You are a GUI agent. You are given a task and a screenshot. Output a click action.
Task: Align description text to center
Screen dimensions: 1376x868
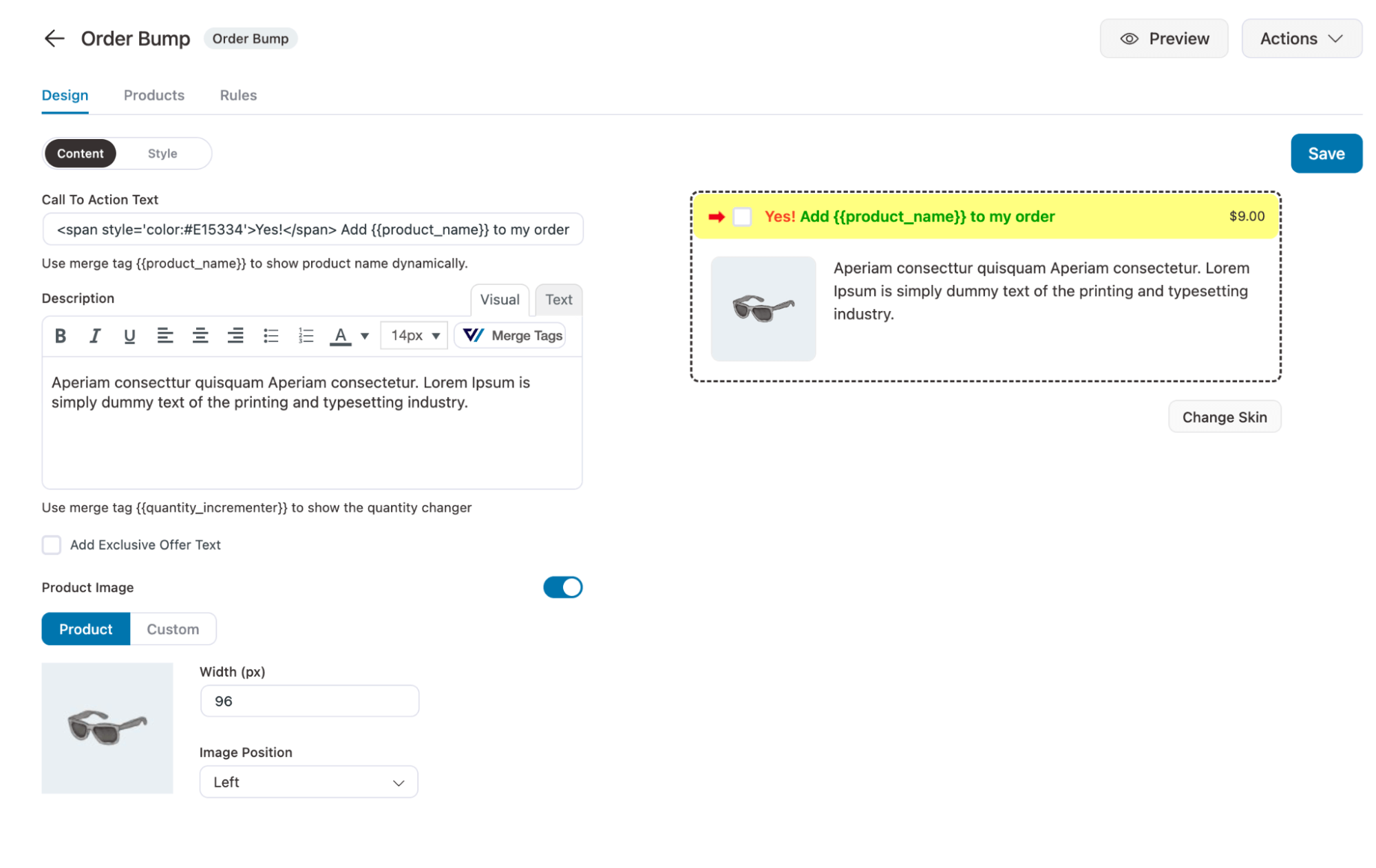[200, 335]
